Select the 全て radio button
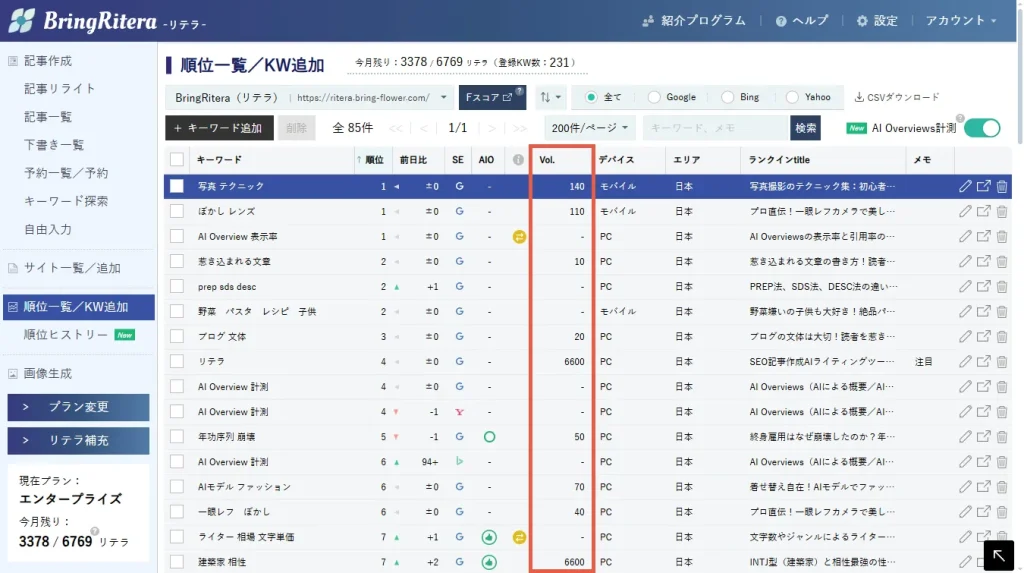Image resolution: width=1024 pixels, height=573 pixels. (x=591, y=97)
